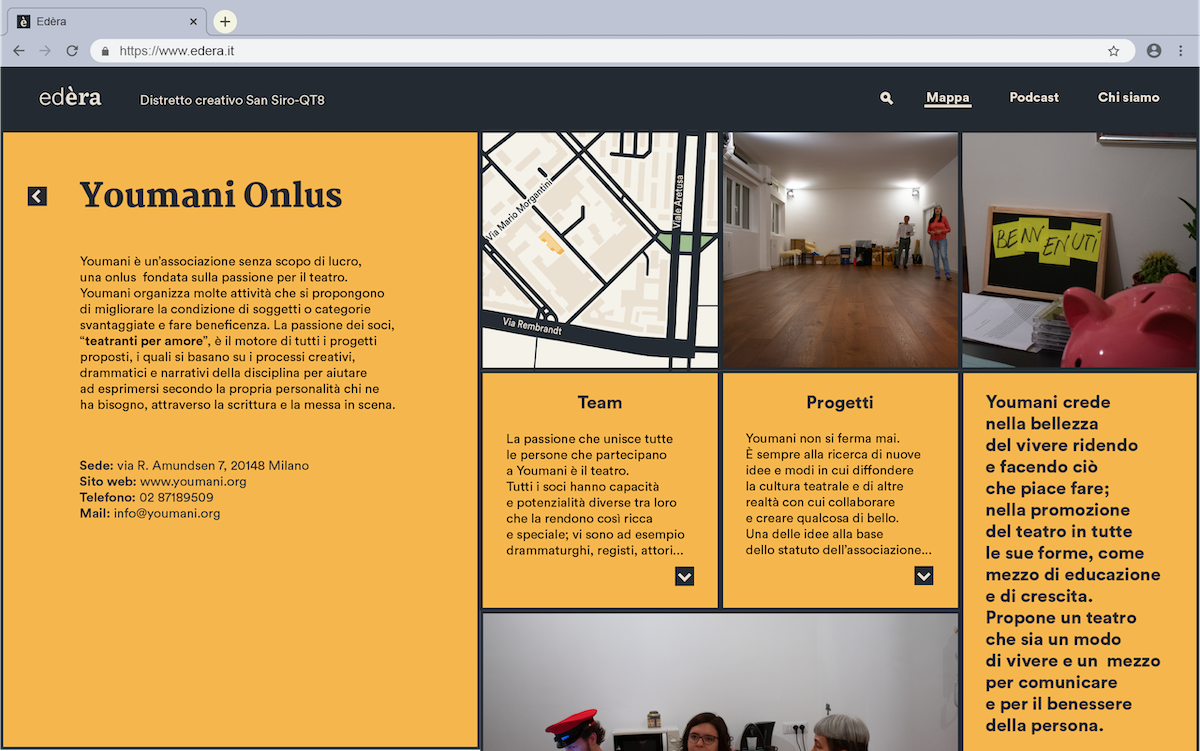Open the Chrome three-dot menu
Viewport: 1200px width, 751px height.
click(x=1181, y=50)
